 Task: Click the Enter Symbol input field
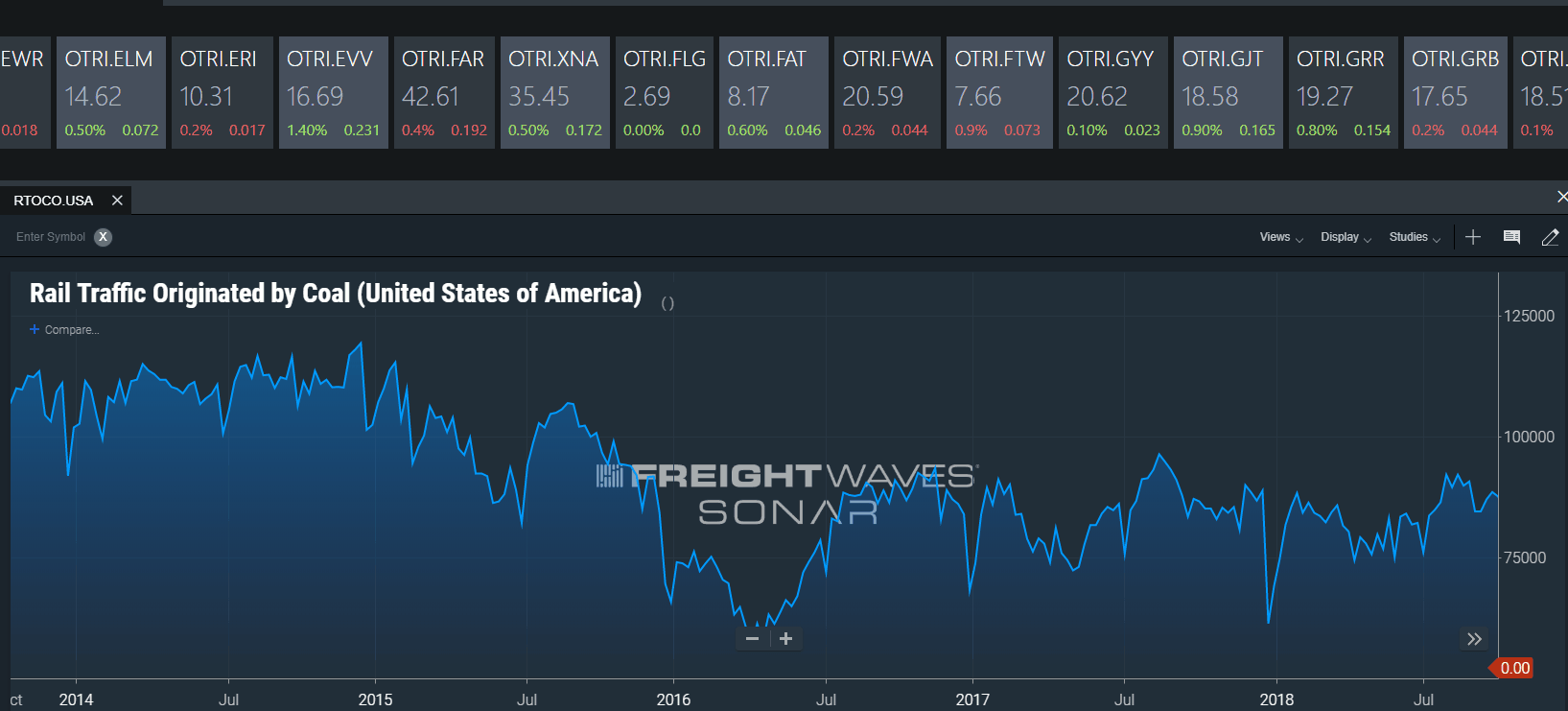click(x=50, y=237)
